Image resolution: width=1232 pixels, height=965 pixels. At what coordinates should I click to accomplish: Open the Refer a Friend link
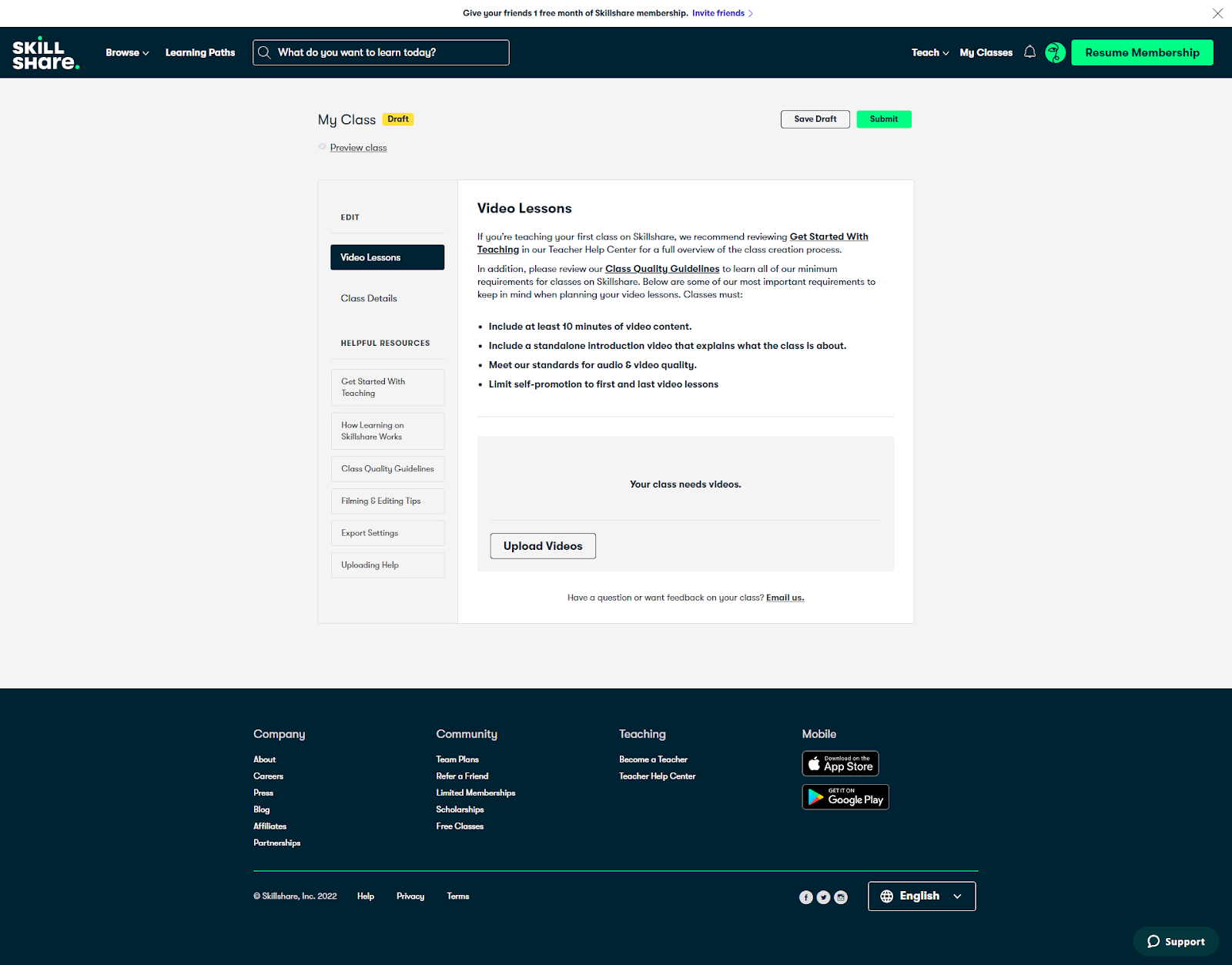[x=463, y=776]
